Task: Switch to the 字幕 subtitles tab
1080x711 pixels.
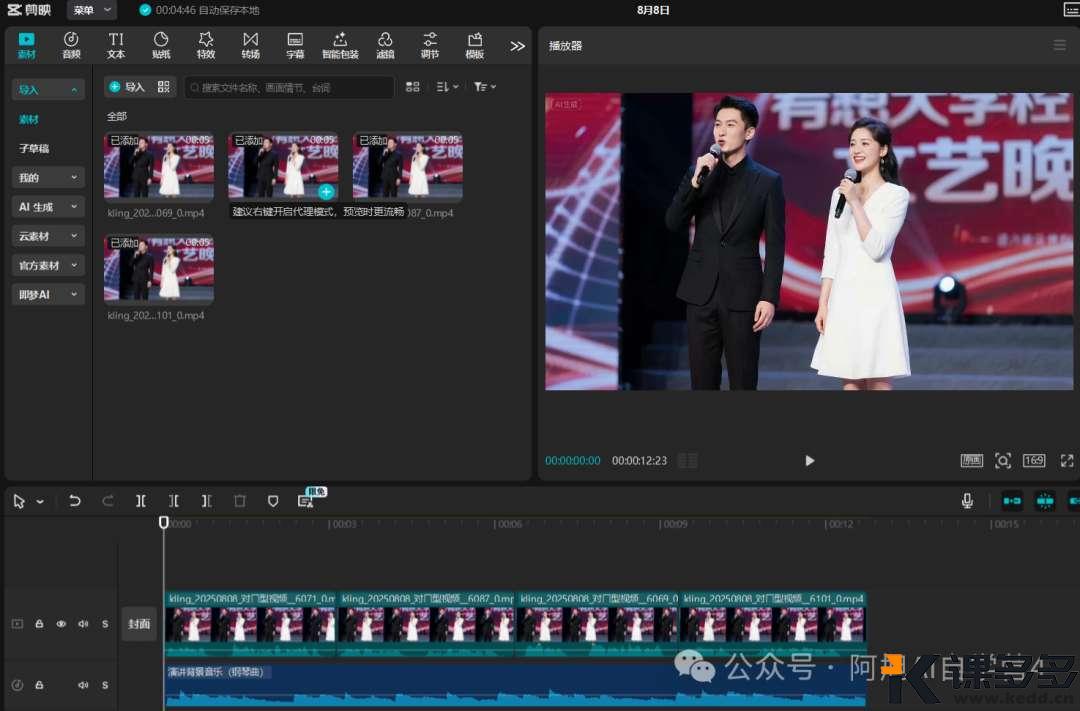Action: tap(295, 45)
